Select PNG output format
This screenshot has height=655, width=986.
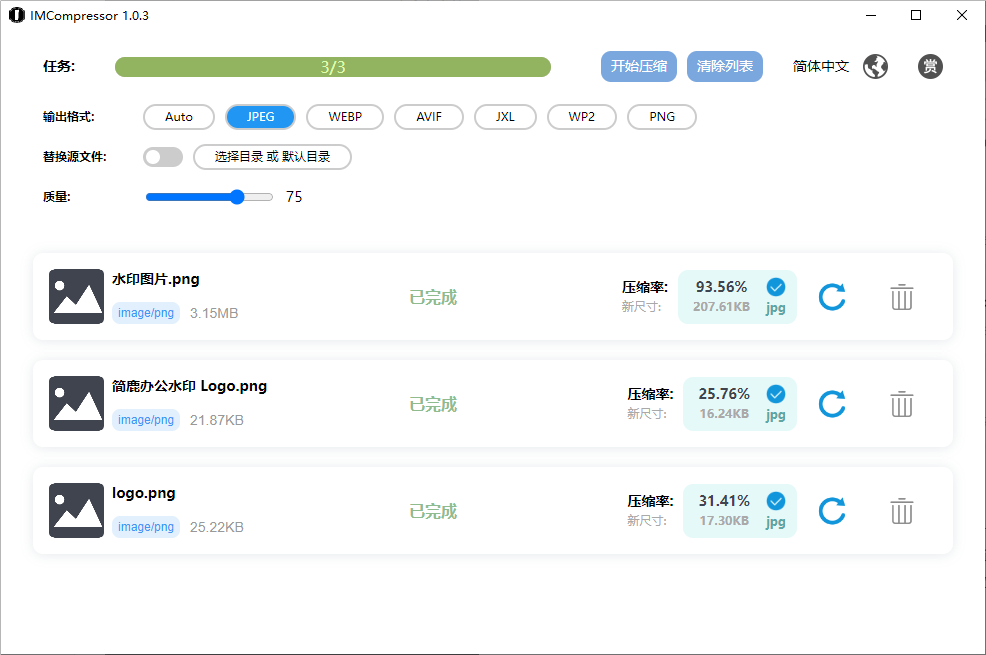pos(662,117)
